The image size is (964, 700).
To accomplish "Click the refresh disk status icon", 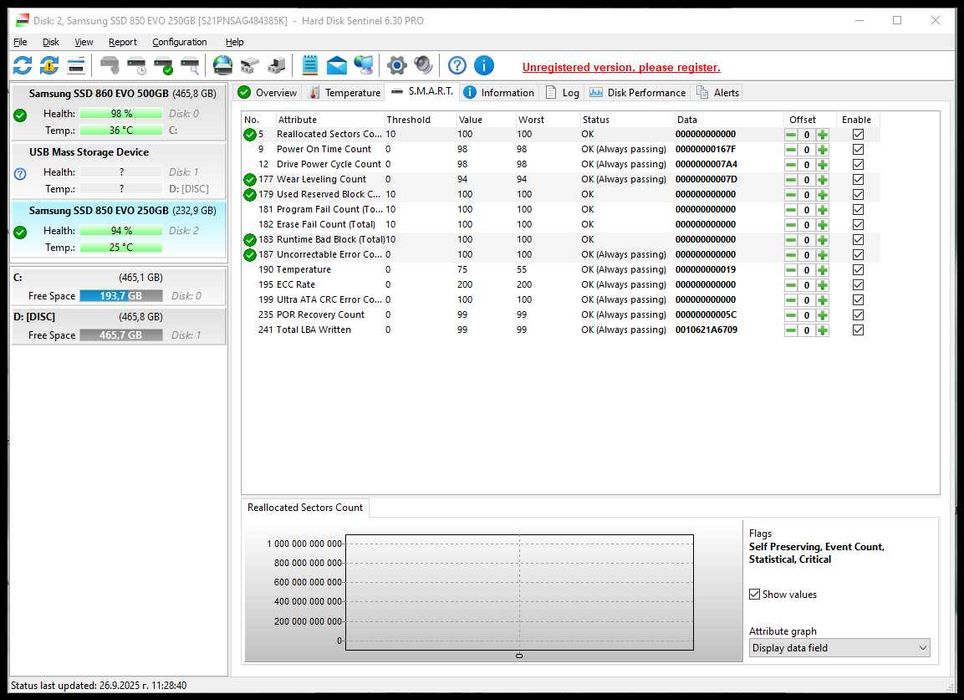I will click(x=22, y=66).
